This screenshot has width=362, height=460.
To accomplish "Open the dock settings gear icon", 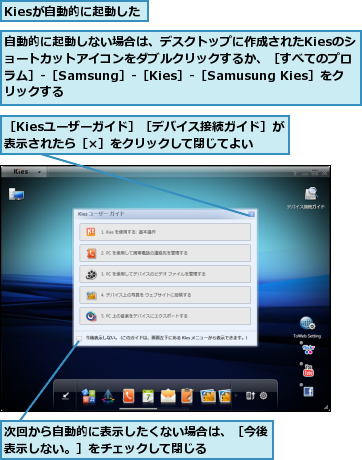I will pyautogui.click(x=263, y=396).
